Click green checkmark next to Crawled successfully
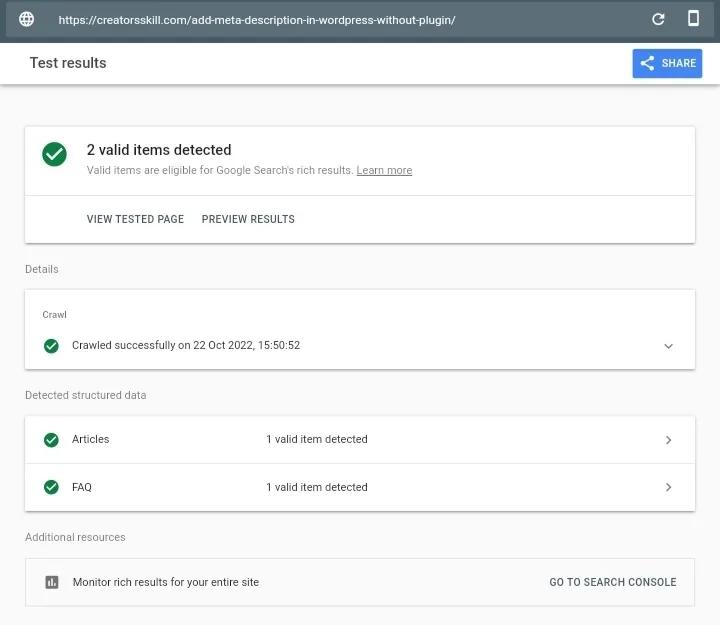This screenshot has width=720, height=625. pyautogui.click(x=51, y=346)
